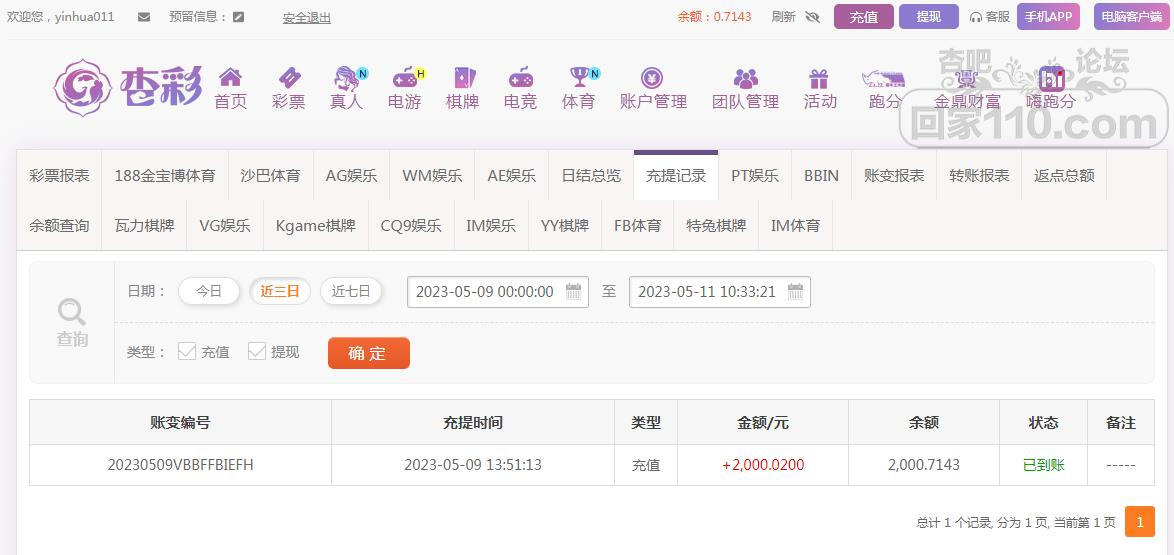This screenshot has width=1174, height=555.
Task: Select the 近七日 date range
Action: [x=351, y=291]
